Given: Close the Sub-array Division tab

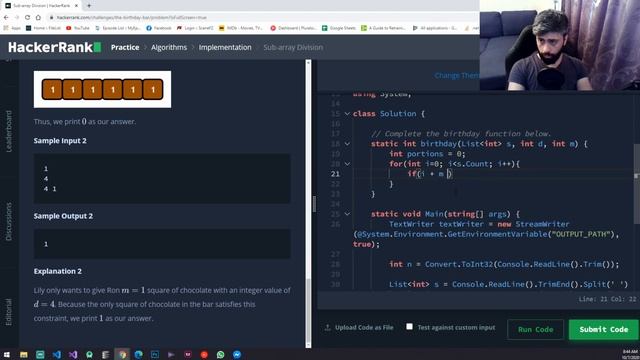Looking at the screenshot, I should (x=76, y=6).
